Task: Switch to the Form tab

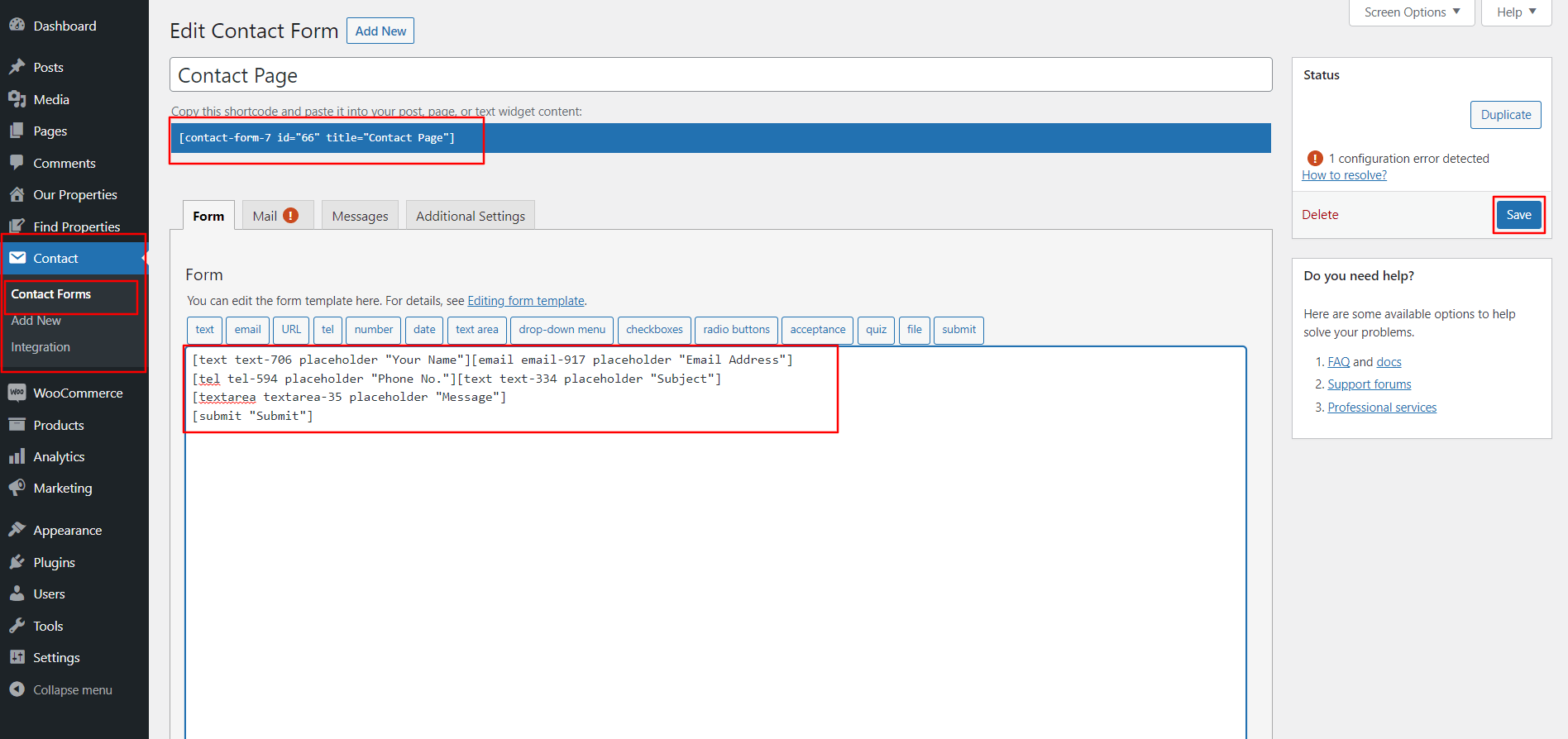Action: [208, 215]
